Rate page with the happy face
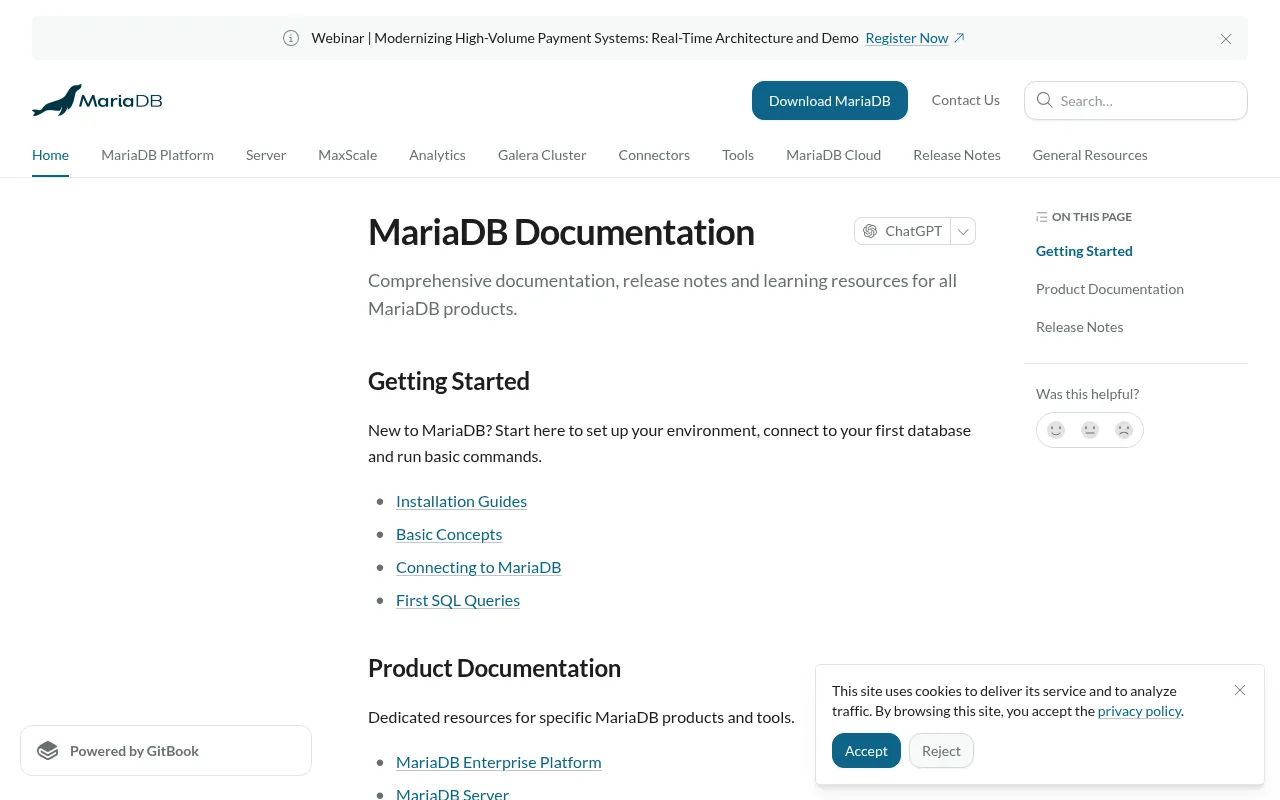This screenshot has width=1280, height=800. [1056, 430]
